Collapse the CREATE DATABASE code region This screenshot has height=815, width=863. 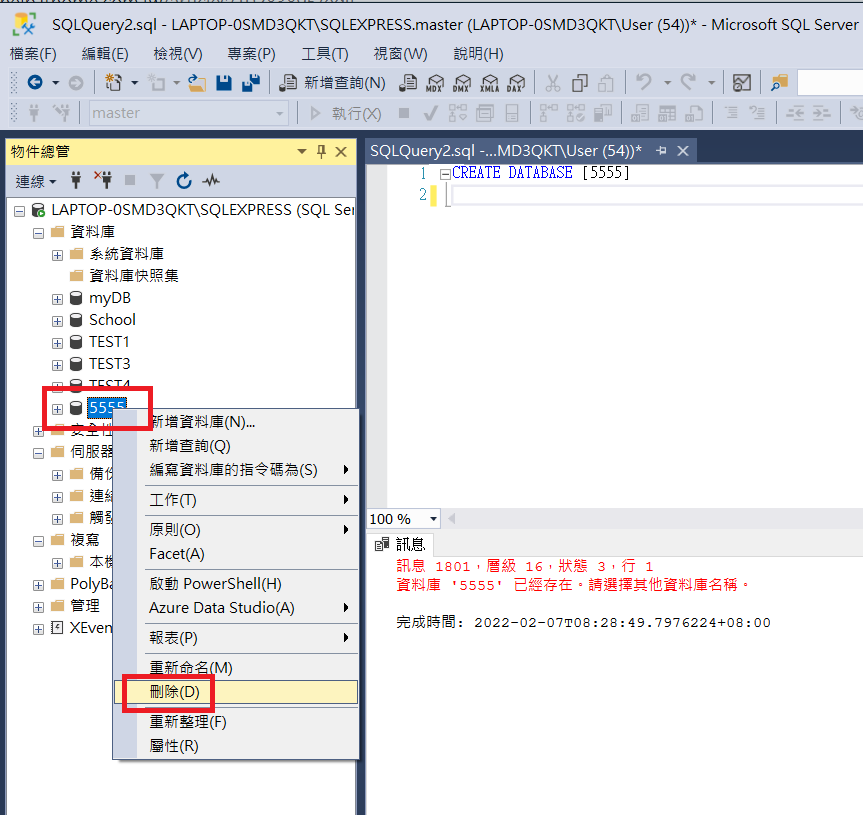point(445,174)
